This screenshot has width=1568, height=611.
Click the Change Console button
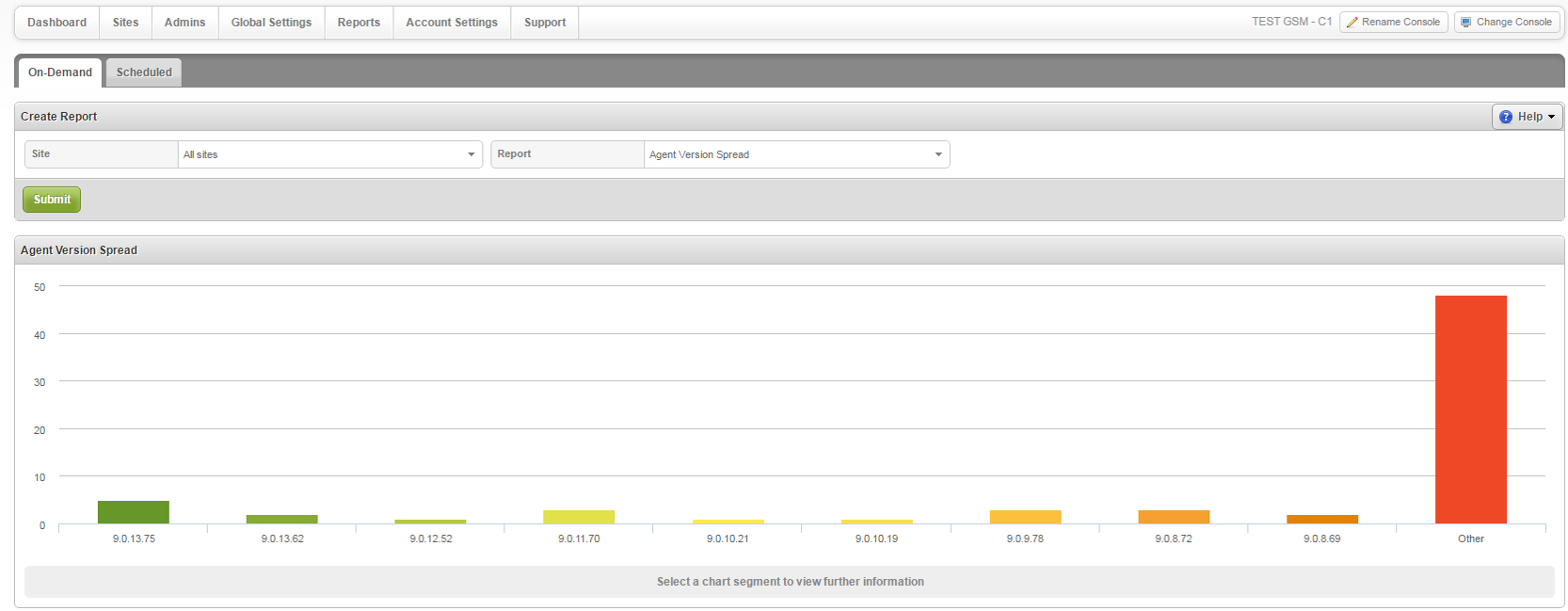click(x=1507, y=22)
